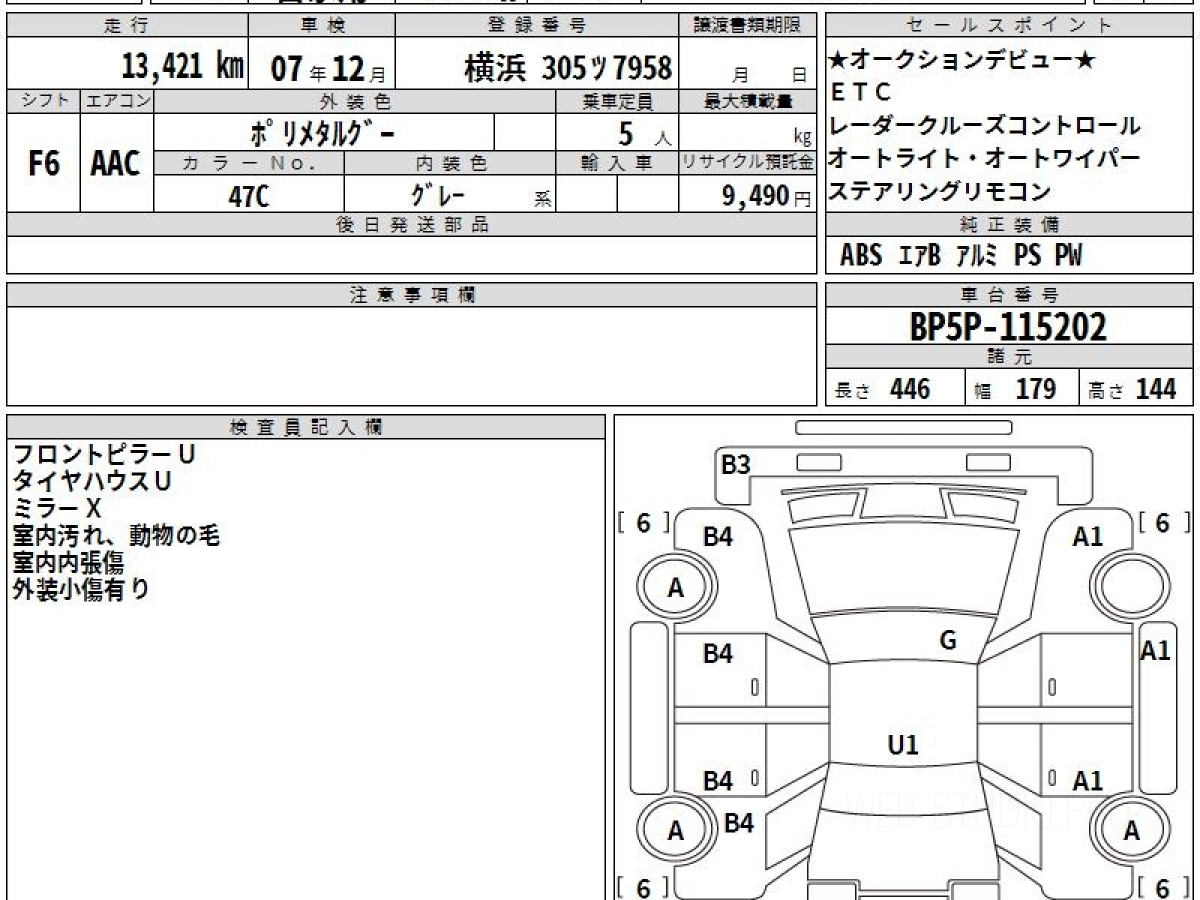1200x900 pixels.
Task: Select the ABS equipment label
Action: tap(861, 256)
